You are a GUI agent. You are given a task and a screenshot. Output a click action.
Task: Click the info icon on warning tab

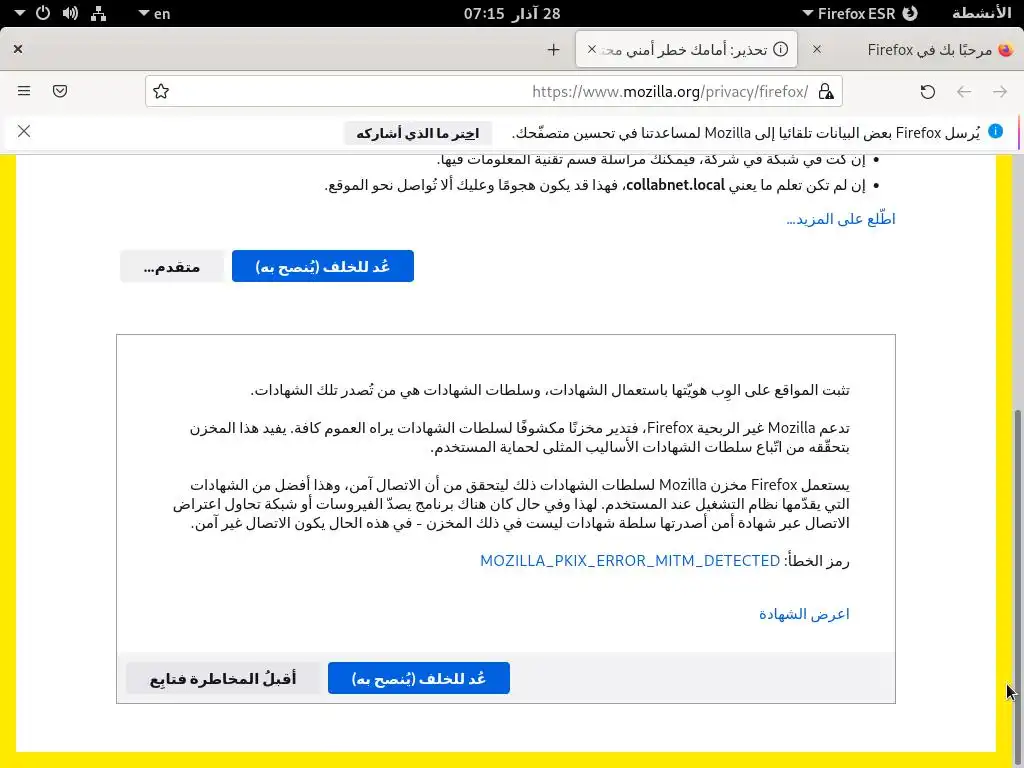(x=780, y=50)
